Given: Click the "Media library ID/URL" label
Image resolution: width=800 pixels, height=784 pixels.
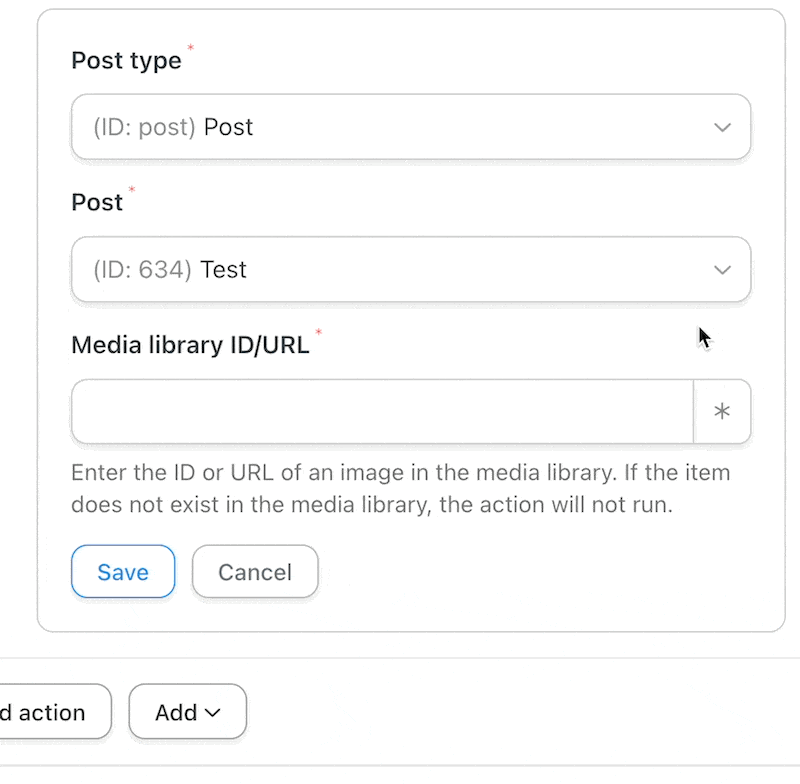Looking at the screenshot, I should pos(190,345).
